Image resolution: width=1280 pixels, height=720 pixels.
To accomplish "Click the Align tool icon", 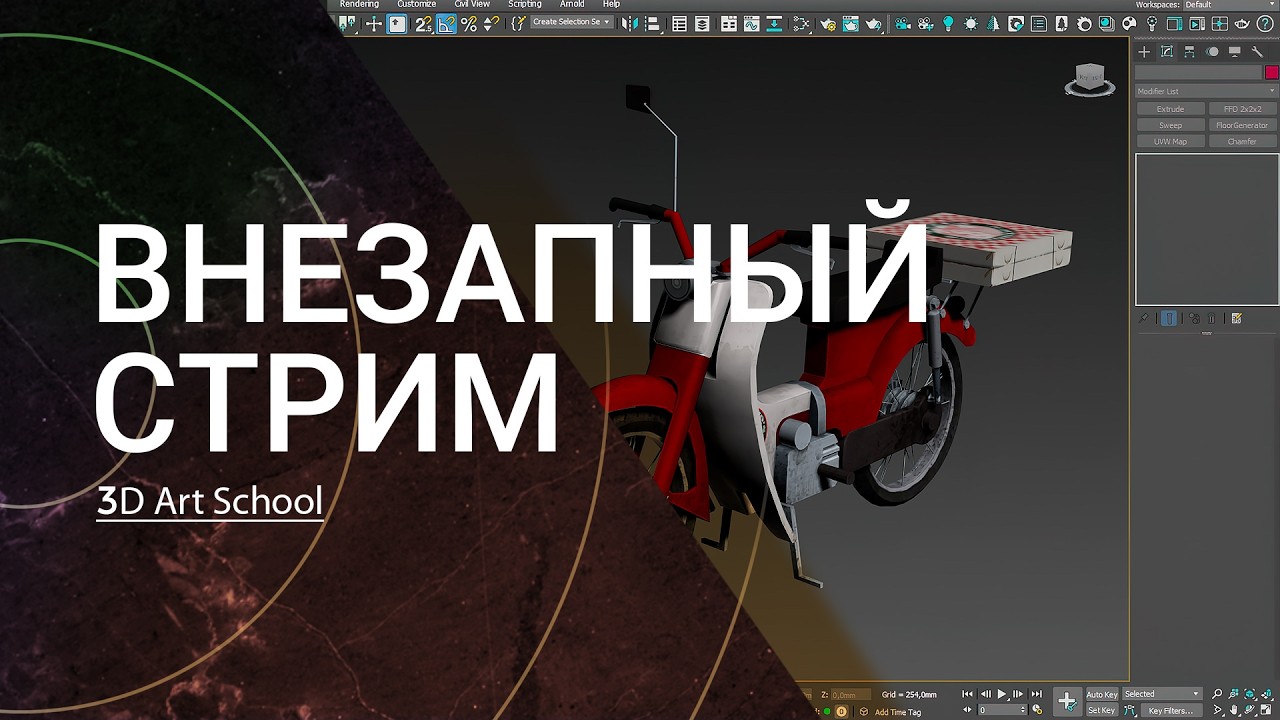I will click(x=653, y=24).
